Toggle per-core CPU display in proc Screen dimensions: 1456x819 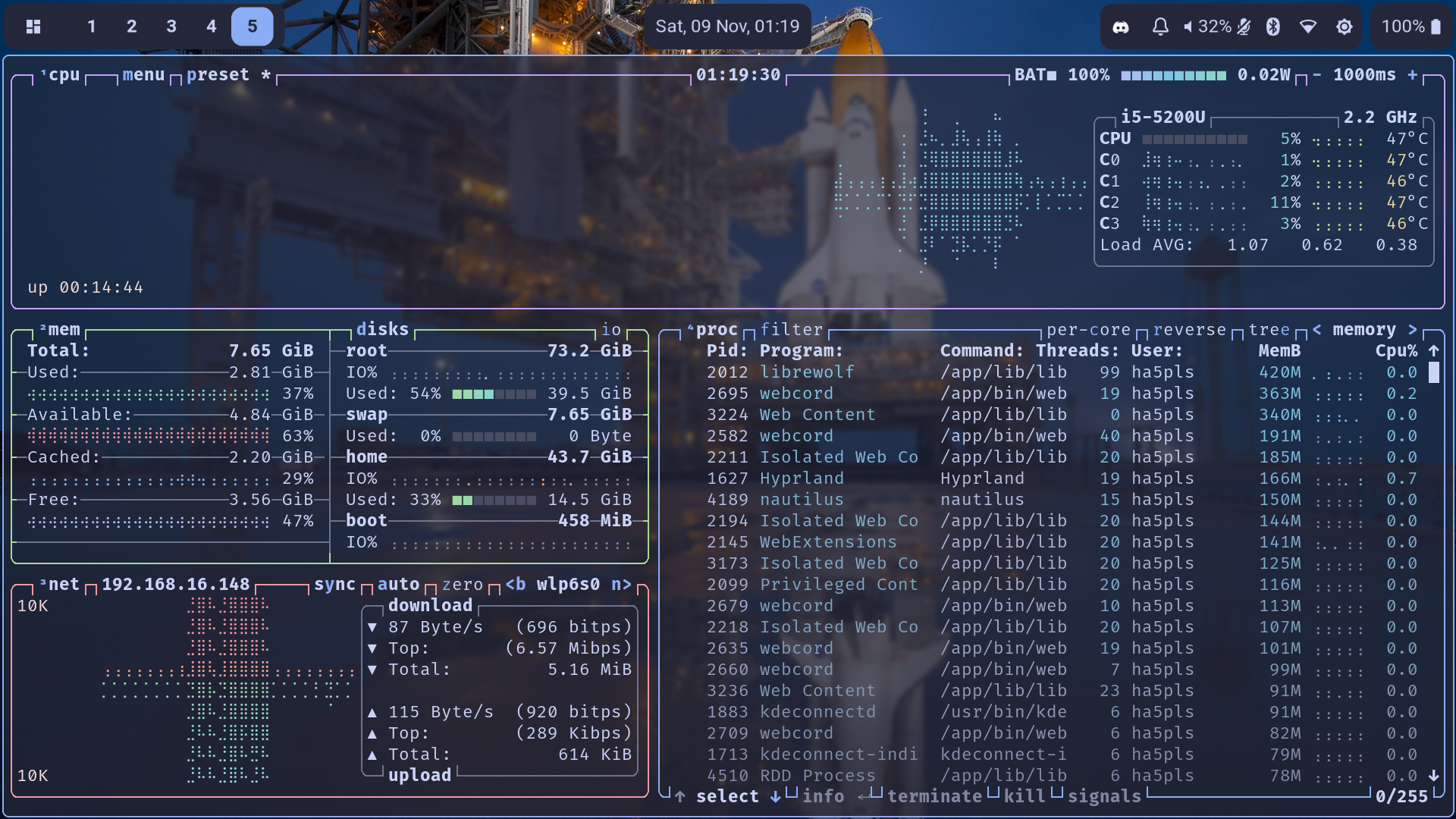(1087, 330)
